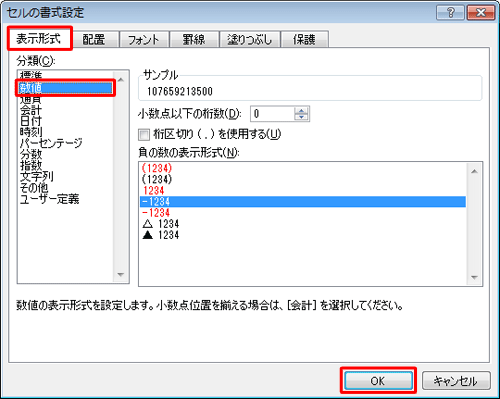The width and height of the screenshot is (500, 399).
Task: Choose white triangle △ 1234 format
Action: pos(303,224)
